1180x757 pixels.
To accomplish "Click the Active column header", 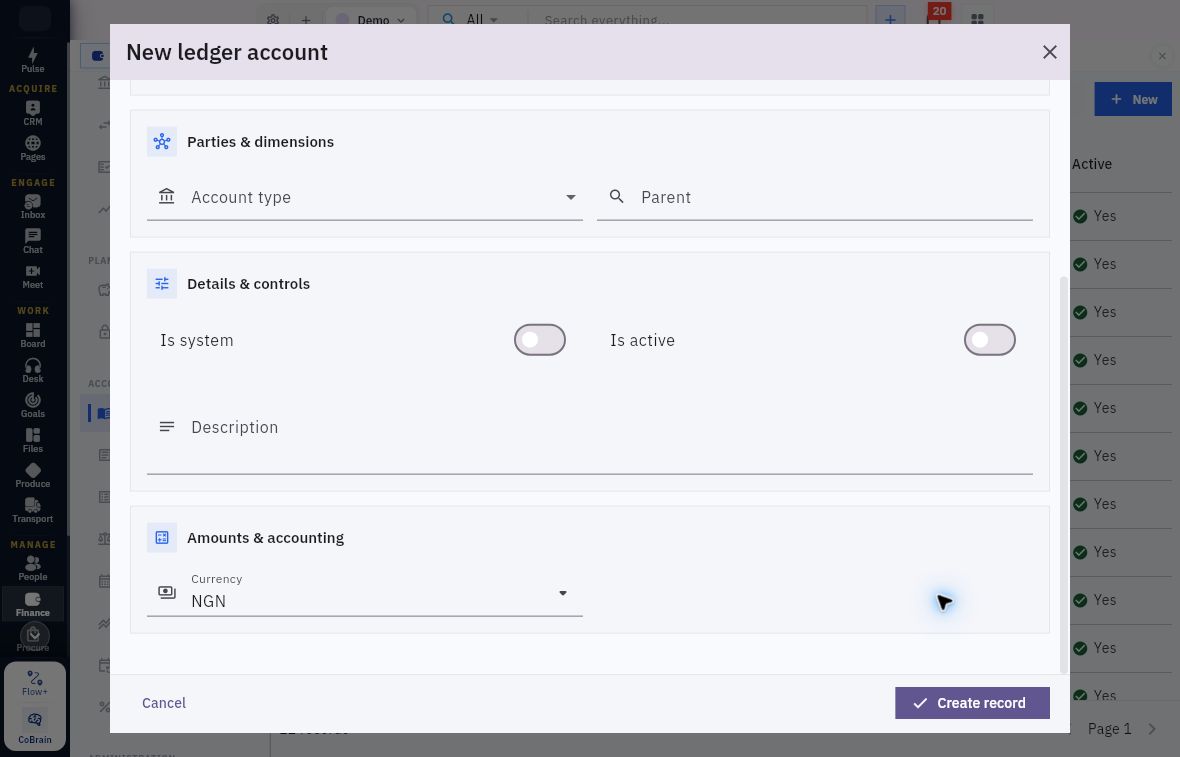I will 1092,164.
